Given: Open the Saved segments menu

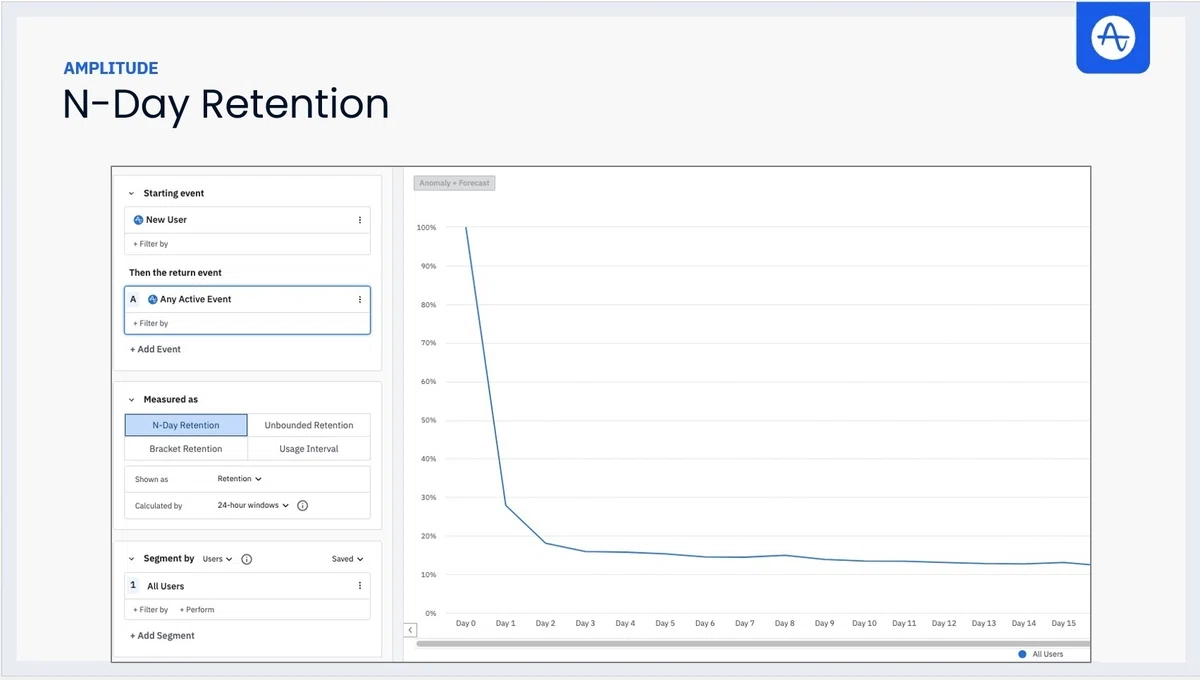Looking at the screenshot, I should click(348, 559).
